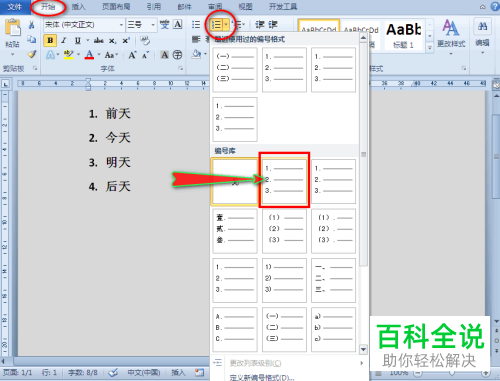Viewport: 500px width, 381px height.
Task: Click the numbering gallery scroll-up arrow
Action: click(363, 38)
